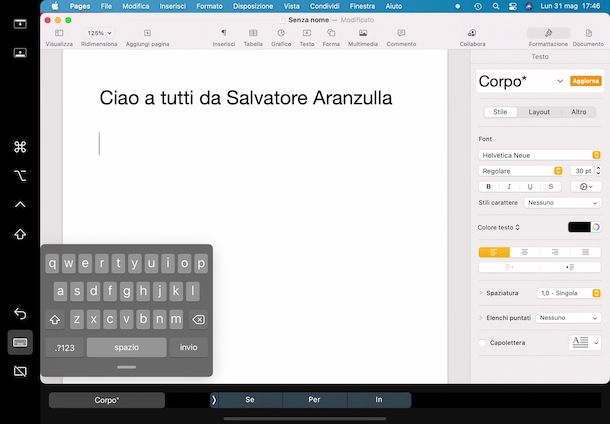
Task: Hide the on-screen keyboard via sidebar icon
Action: coord(20,342)
